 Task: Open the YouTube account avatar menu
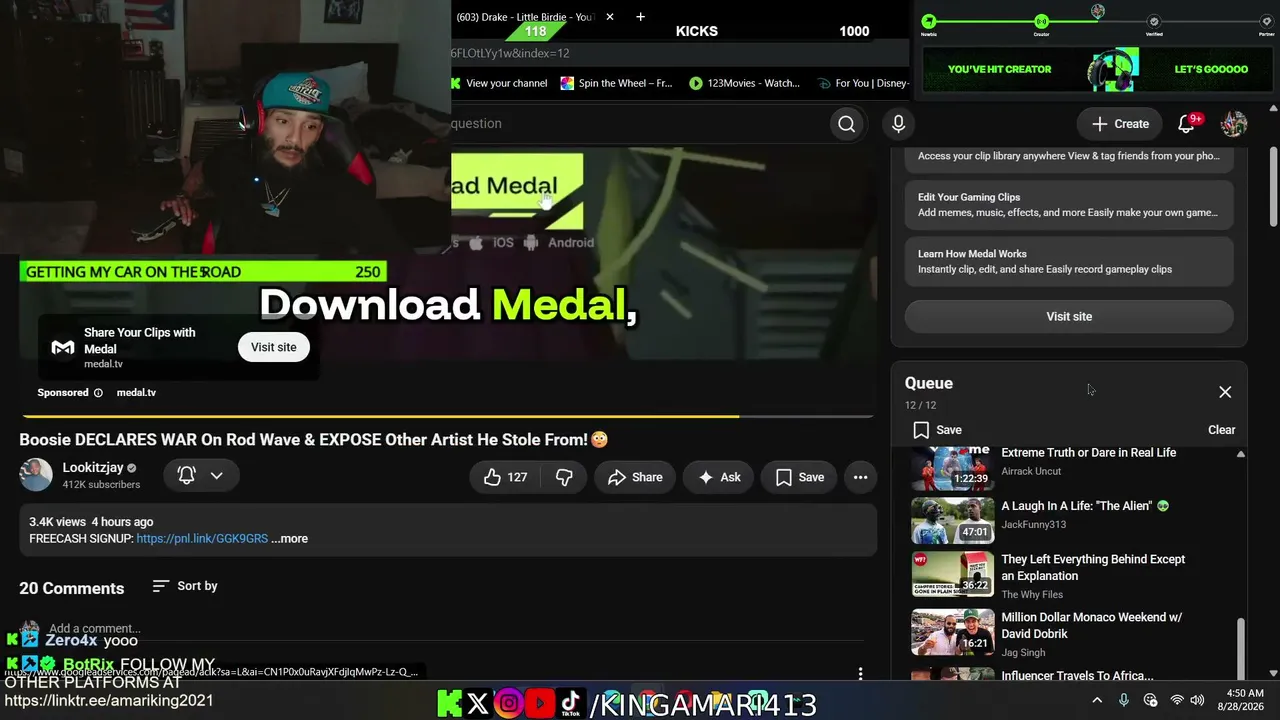pyautogui.click(x=1234, y=124)
